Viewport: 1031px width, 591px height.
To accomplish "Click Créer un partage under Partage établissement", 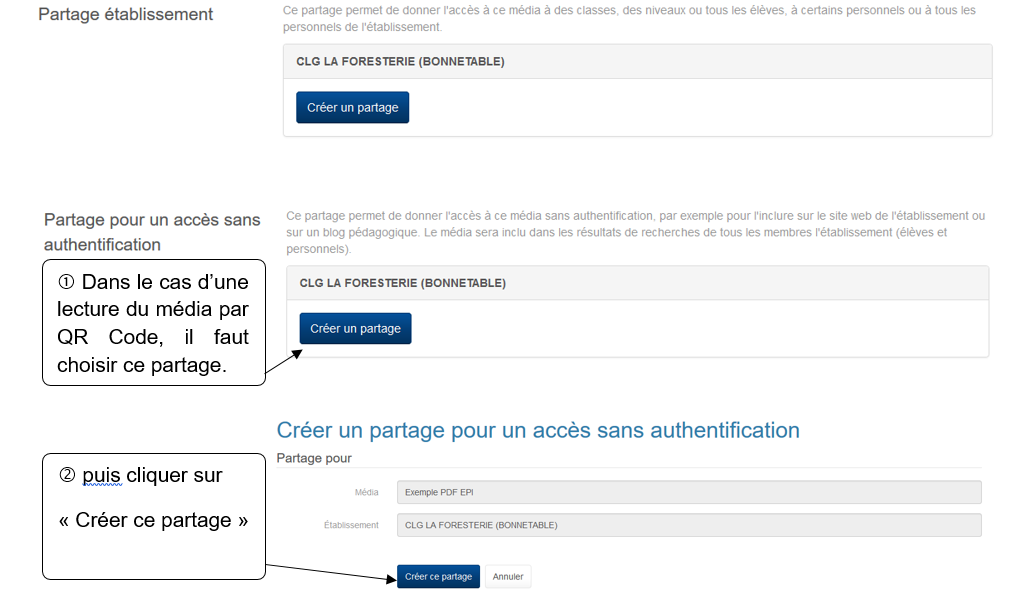I will pos(352,108).
